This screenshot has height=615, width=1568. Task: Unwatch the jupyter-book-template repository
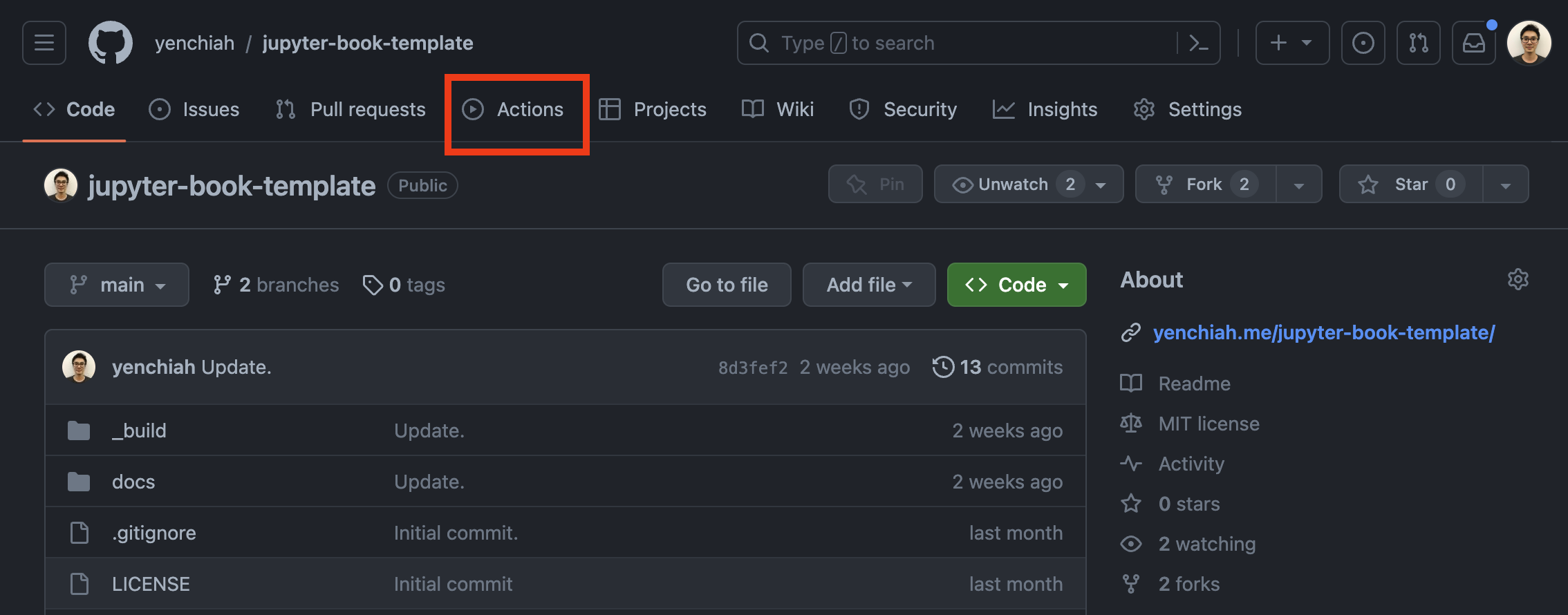1014,184
